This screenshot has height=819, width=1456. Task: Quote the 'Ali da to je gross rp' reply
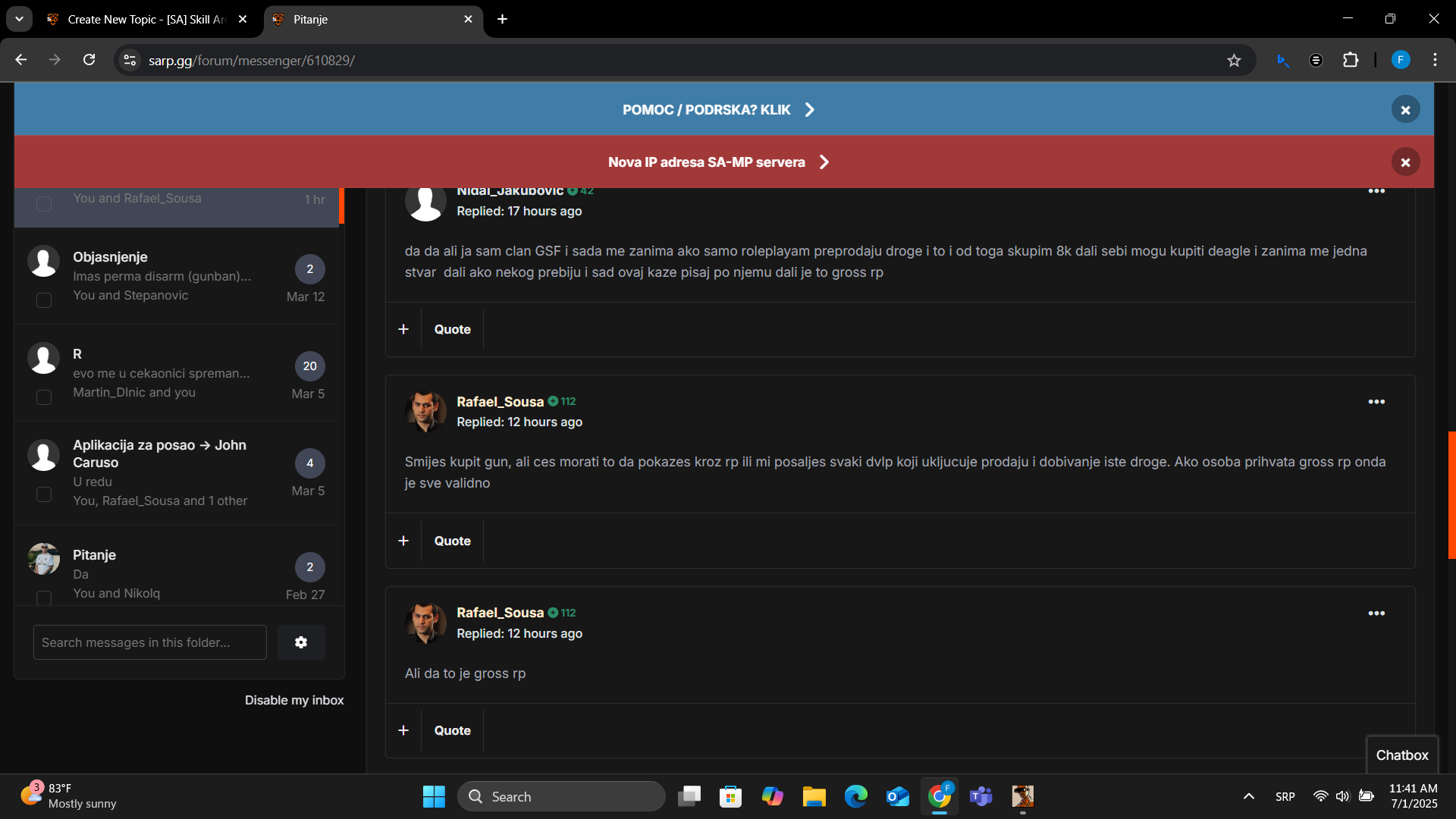[x=452, y=730]
